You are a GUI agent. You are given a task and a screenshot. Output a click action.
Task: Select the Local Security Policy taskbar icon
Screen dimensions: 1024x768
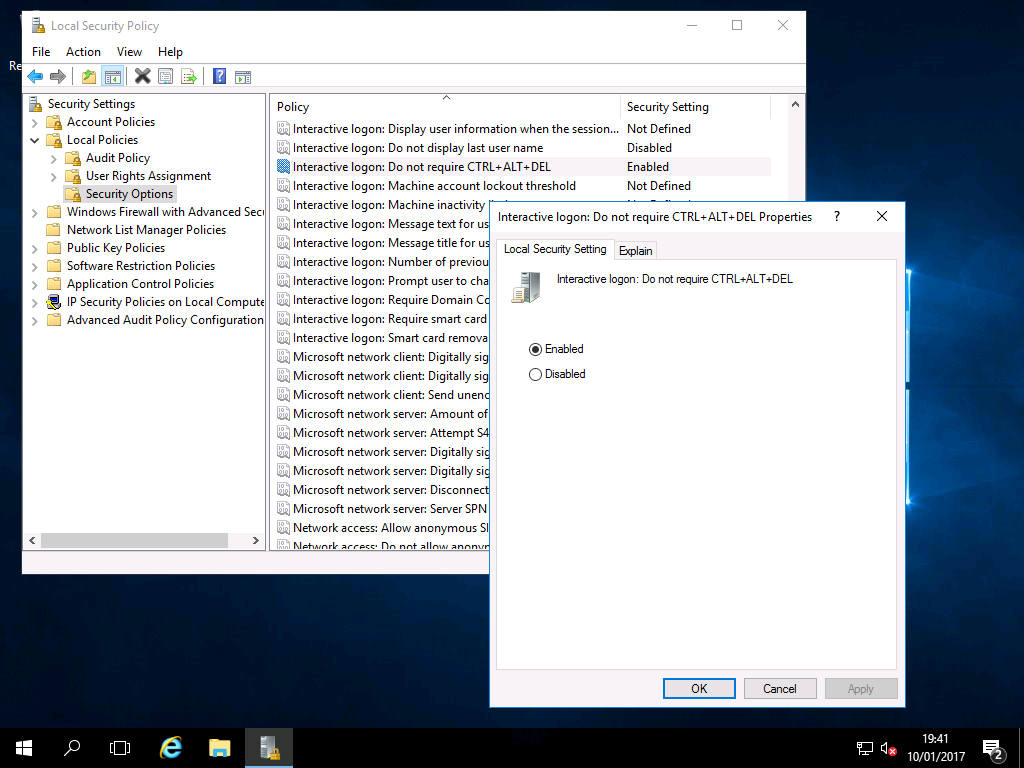(x=269, y=748)
